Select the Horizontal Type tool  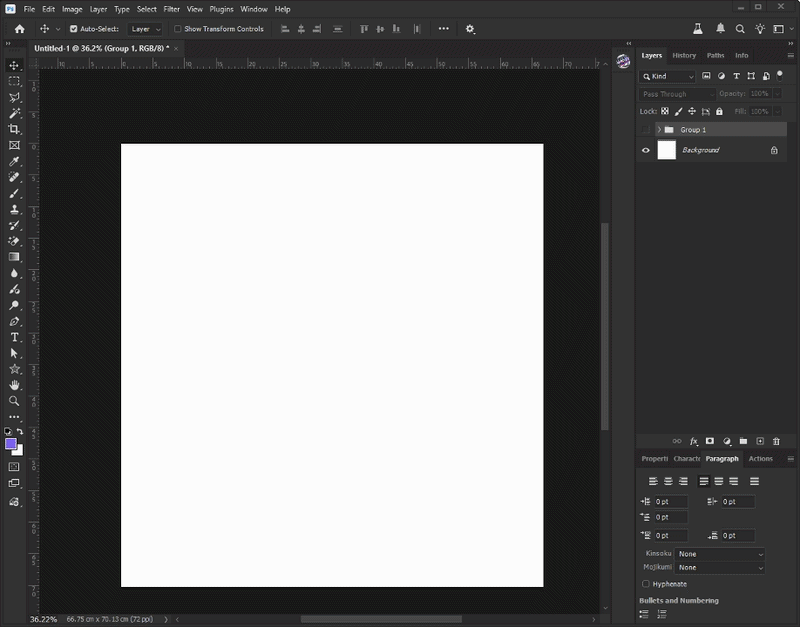tap(14, 337)
